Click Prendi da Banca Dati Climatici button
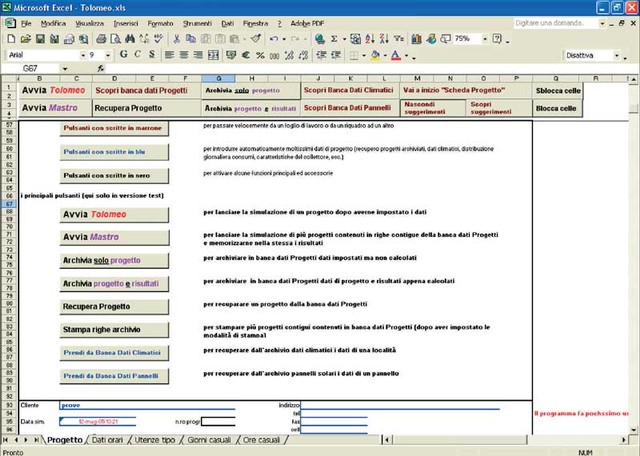Image resolution: width=640 pixels, height=456 pixels. 114,353
